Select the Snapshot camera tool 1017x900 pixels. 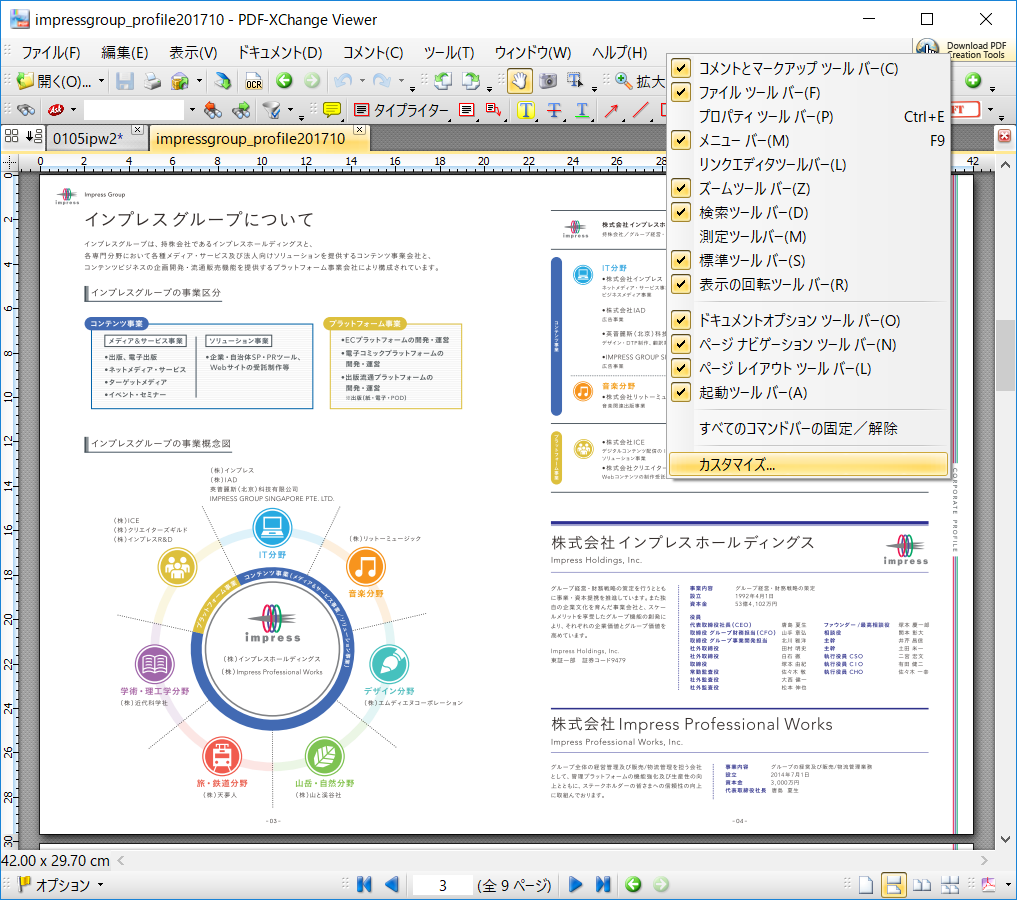(548, 80)
